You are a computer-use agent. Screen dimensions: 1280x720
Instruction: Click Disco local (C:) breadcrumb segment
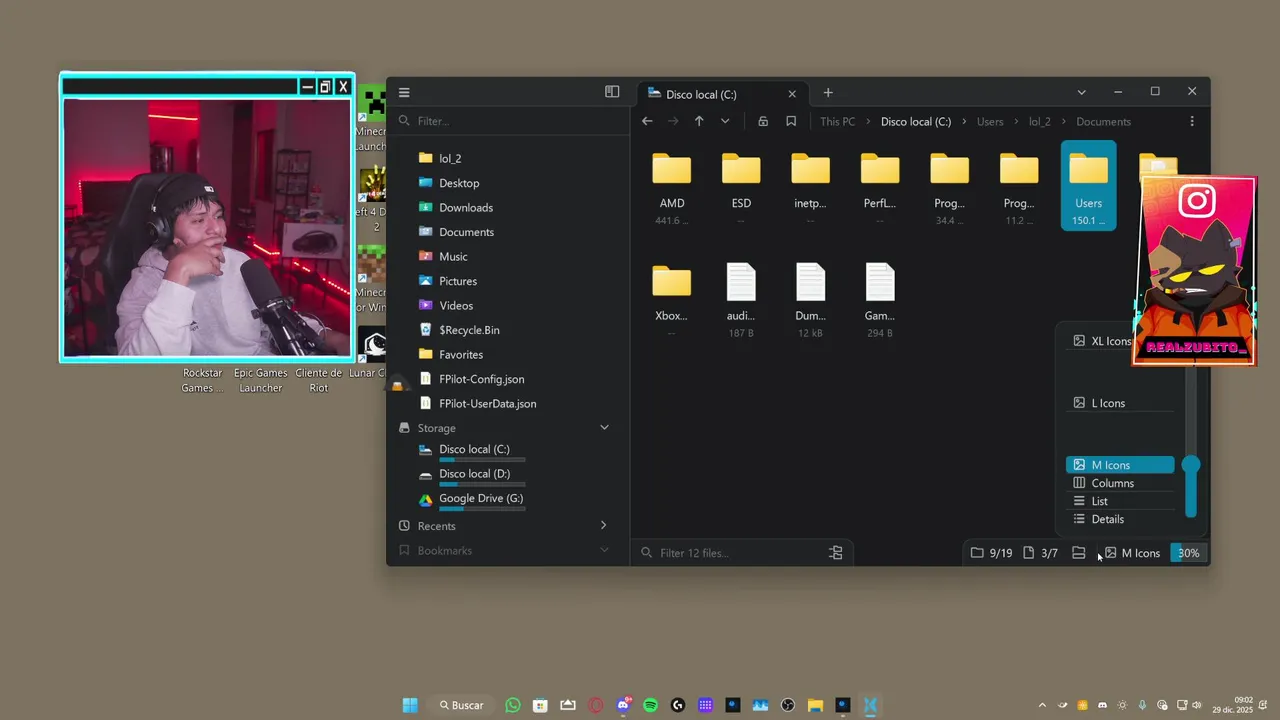tap(916, 122)
